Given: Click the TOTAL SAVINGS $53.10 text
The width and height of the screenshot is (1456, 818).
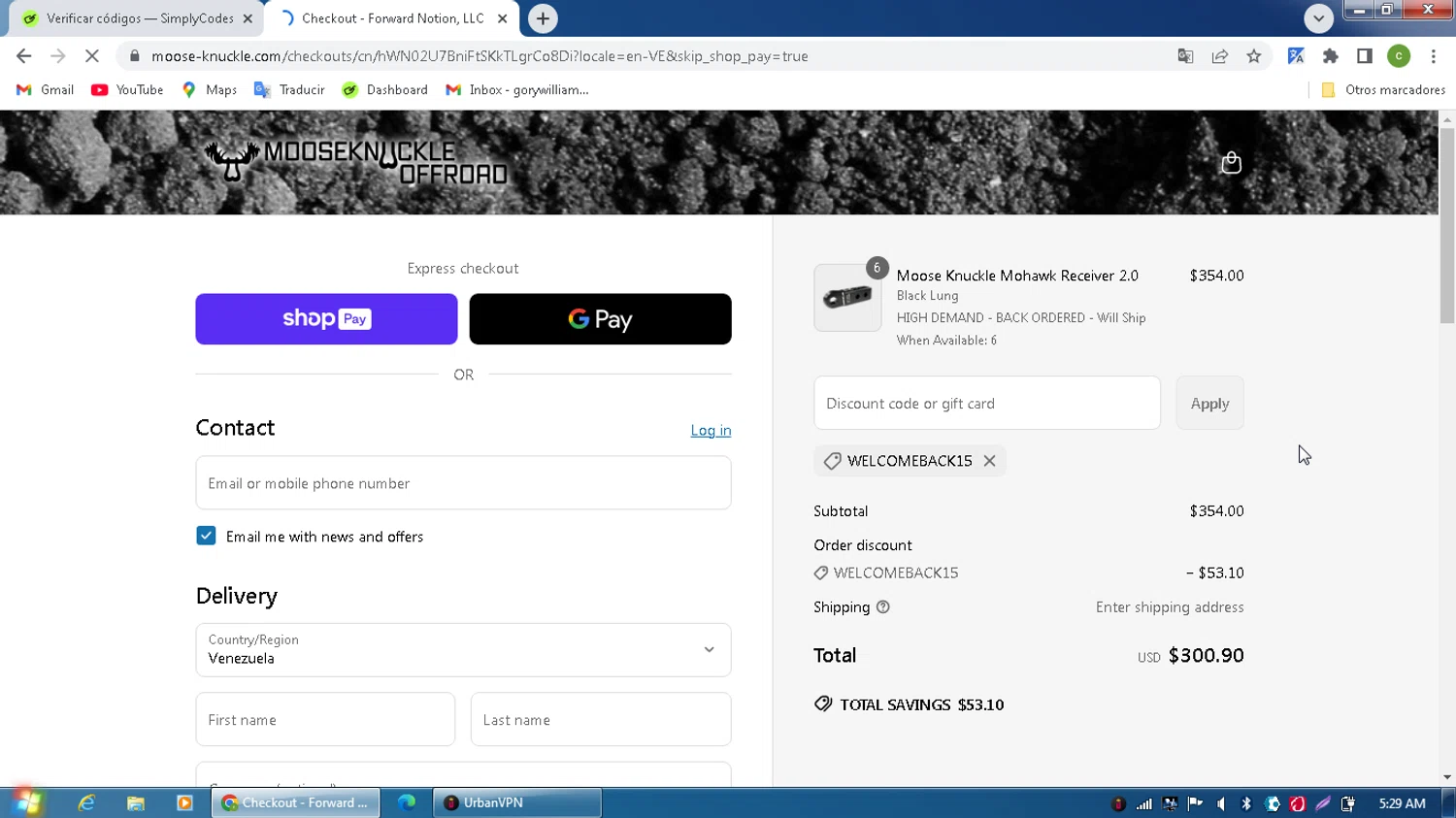Looking at the screenshot, I should pos(921,704).
